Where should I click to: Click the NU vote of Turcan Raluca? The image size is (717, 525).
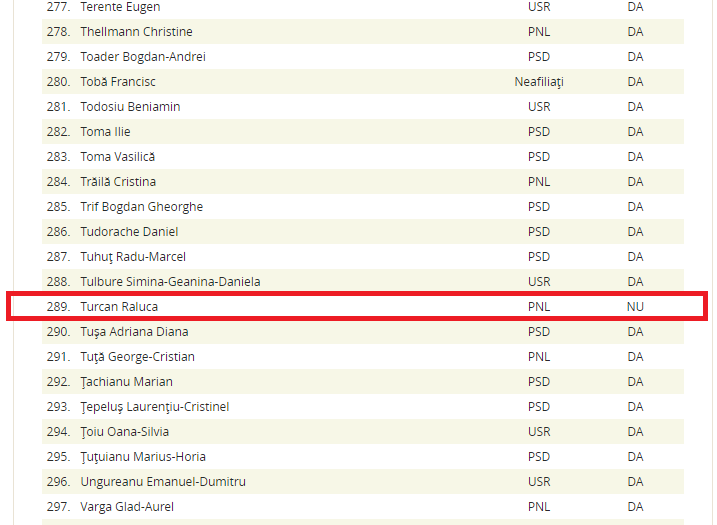point(635,307)
